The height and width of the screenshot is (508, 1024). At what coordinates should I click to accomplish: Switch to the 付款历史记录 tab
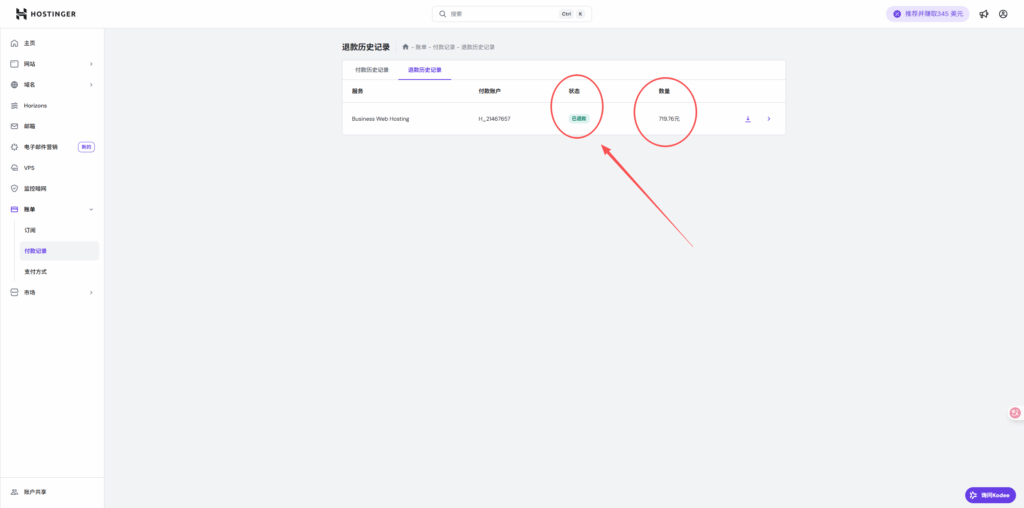372,70
